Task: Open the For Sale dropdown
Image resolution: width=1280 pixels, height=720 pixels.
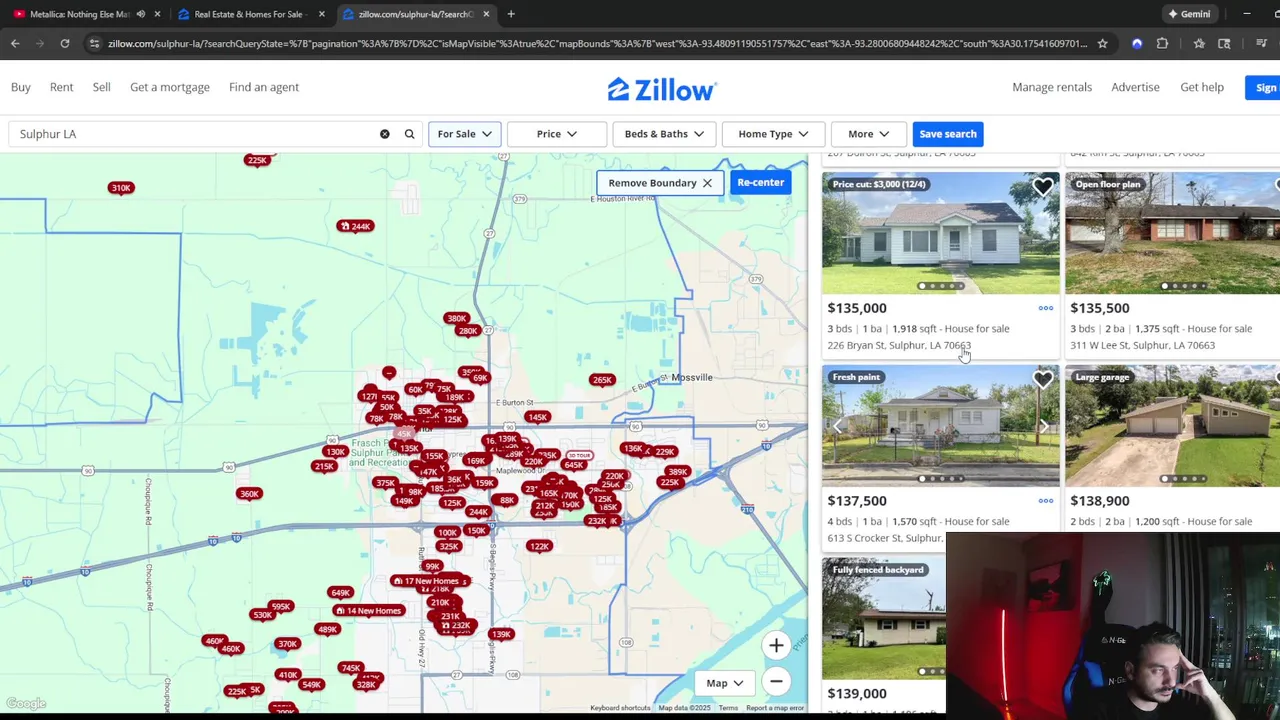Action: [x=464, y=134]
